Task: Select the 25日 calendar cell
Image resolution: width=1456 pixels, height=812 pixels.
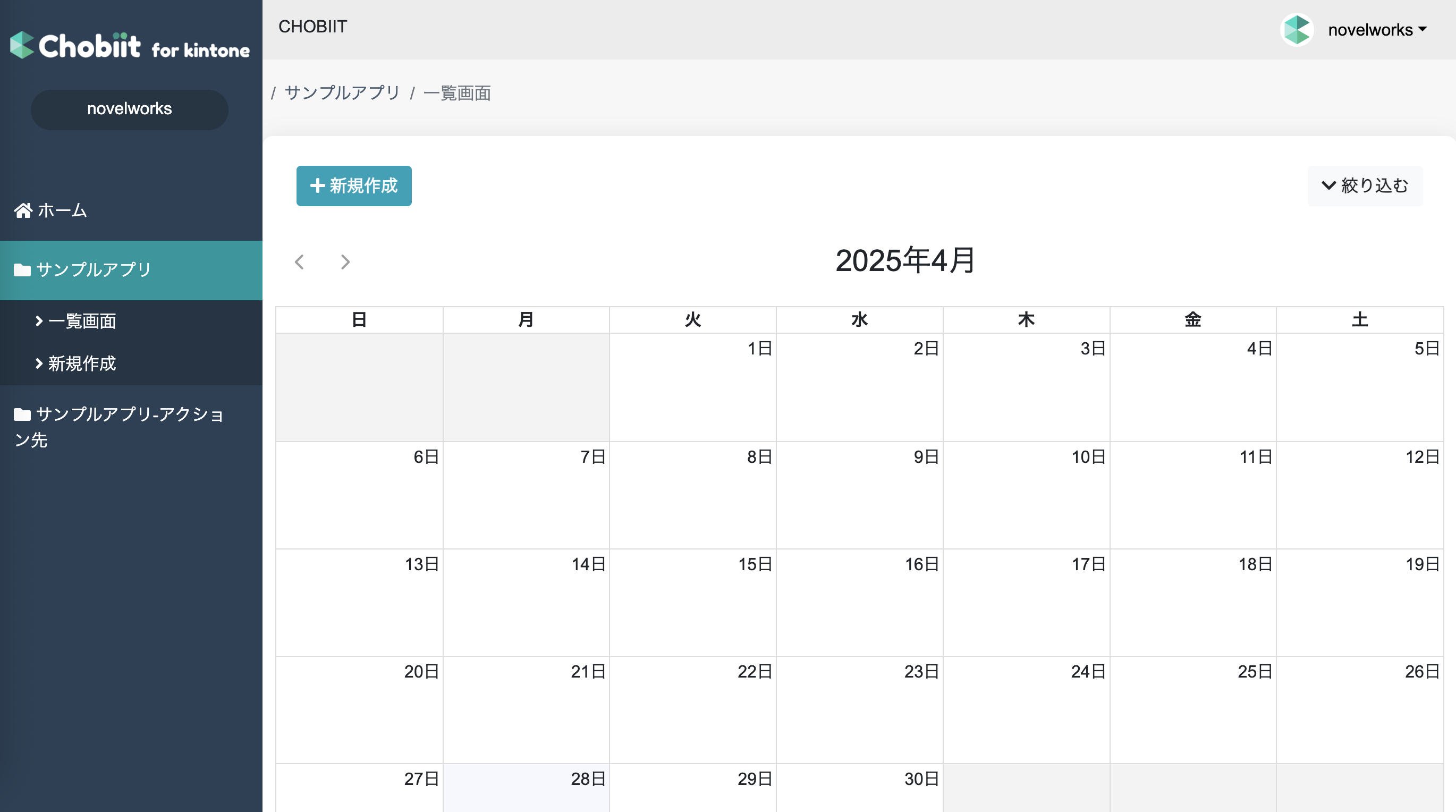Action: pyautogui.click(x=1193, y=710)
